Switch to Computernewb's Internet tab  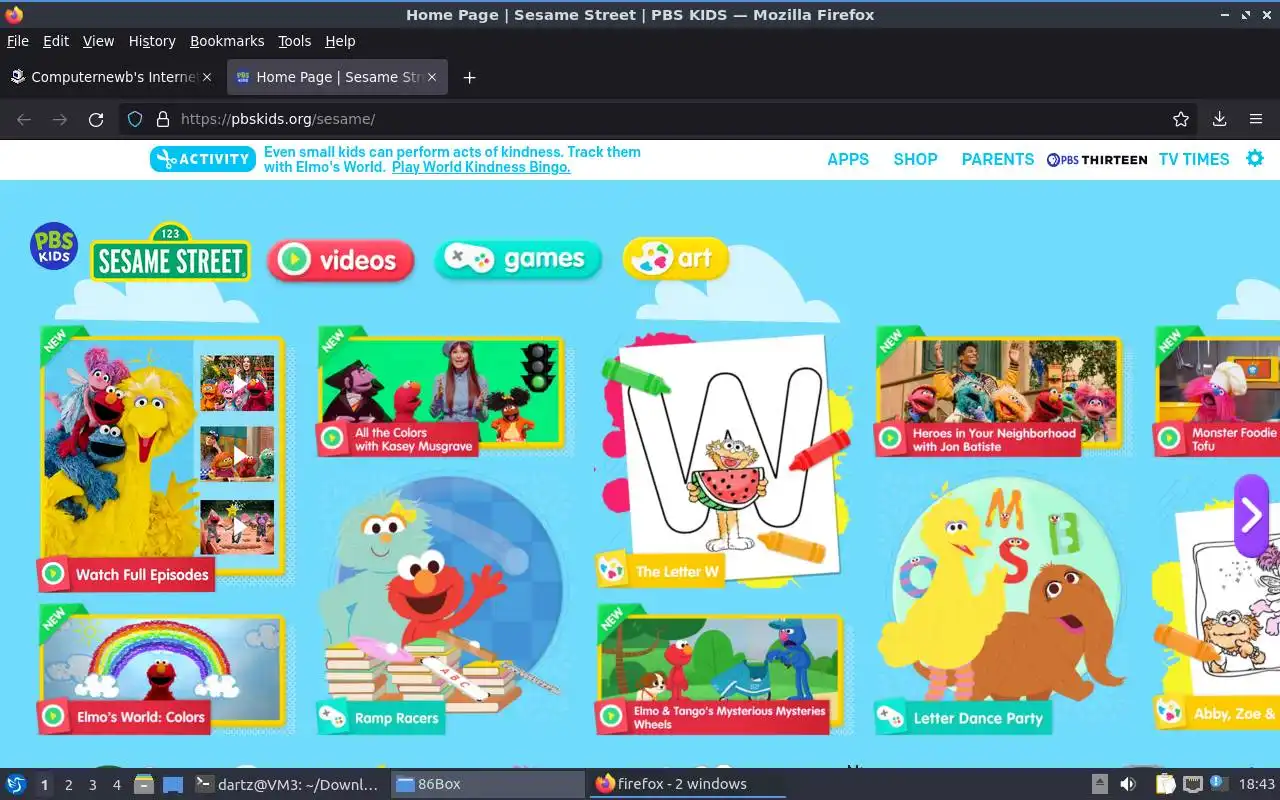(111, 77)
